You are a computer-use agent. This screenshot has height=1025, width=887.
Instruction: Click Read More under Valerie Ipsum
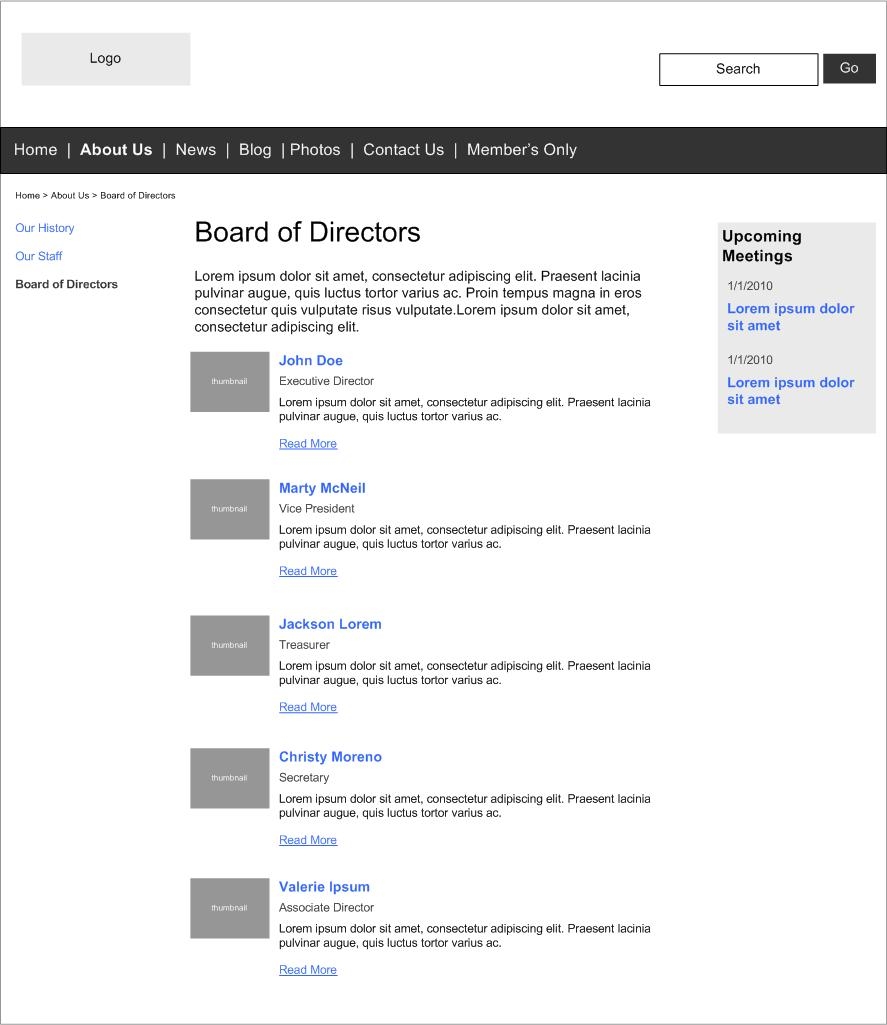308,970
